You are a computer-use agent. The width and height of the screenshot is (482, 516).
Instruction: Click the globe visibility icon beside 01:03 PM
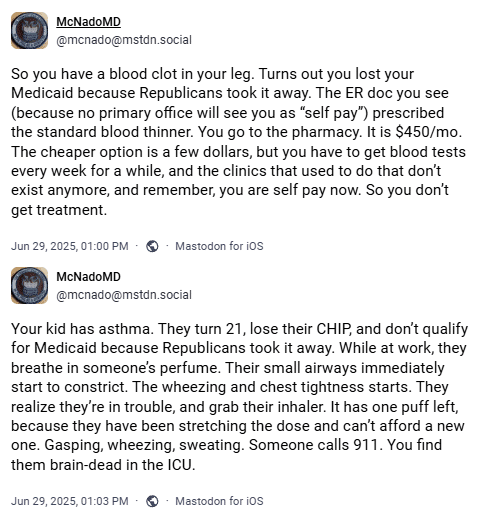coord(152,501)
